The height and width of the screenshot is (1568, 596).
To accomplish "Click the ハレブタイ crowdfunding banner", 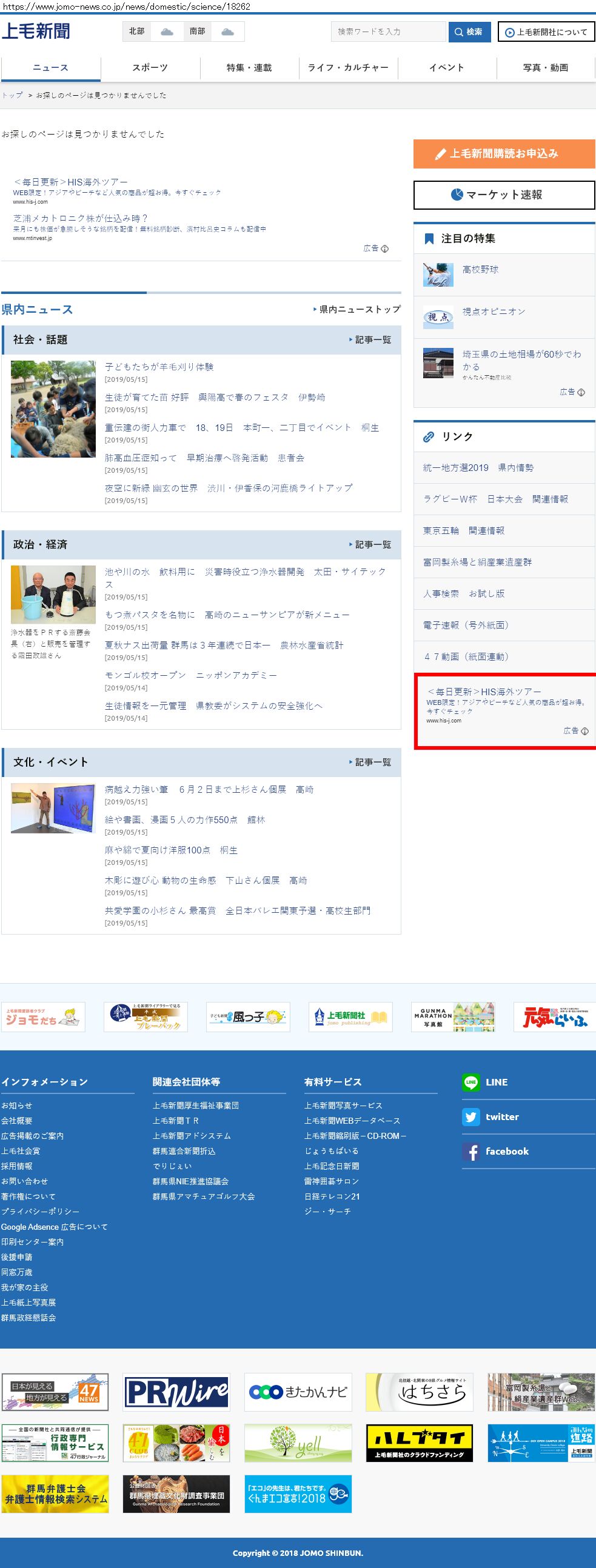I will (420, 1442).
